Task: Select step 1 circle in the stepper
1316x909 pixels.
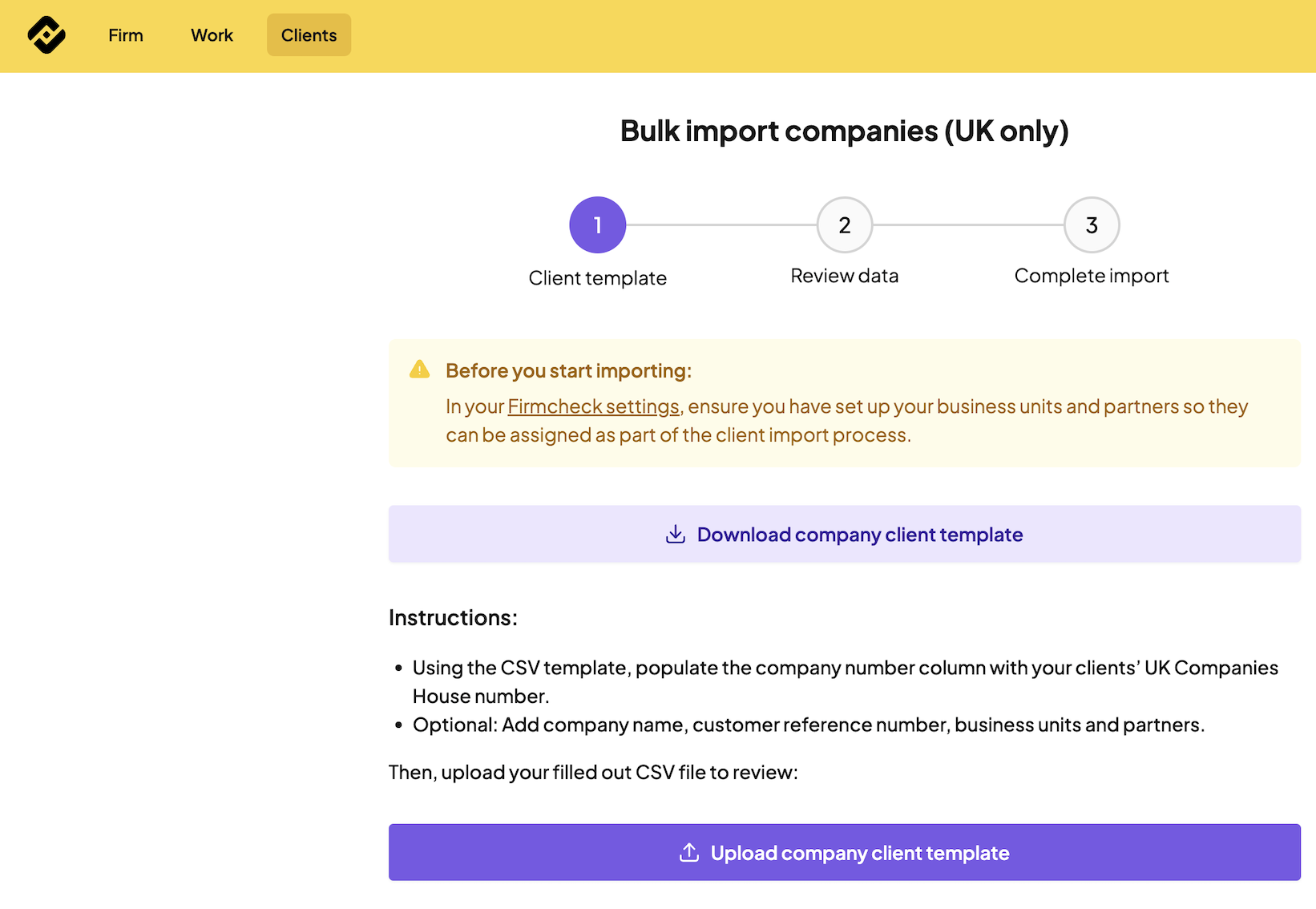Action: click(597, 225)
